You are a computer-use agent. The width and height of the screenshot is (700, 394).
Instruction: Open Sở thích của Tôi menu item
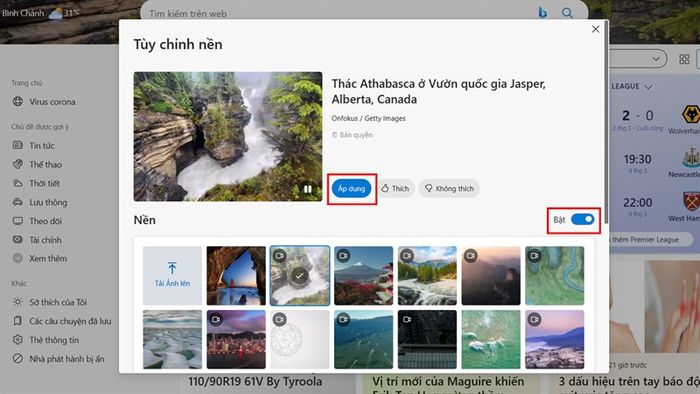50,302
